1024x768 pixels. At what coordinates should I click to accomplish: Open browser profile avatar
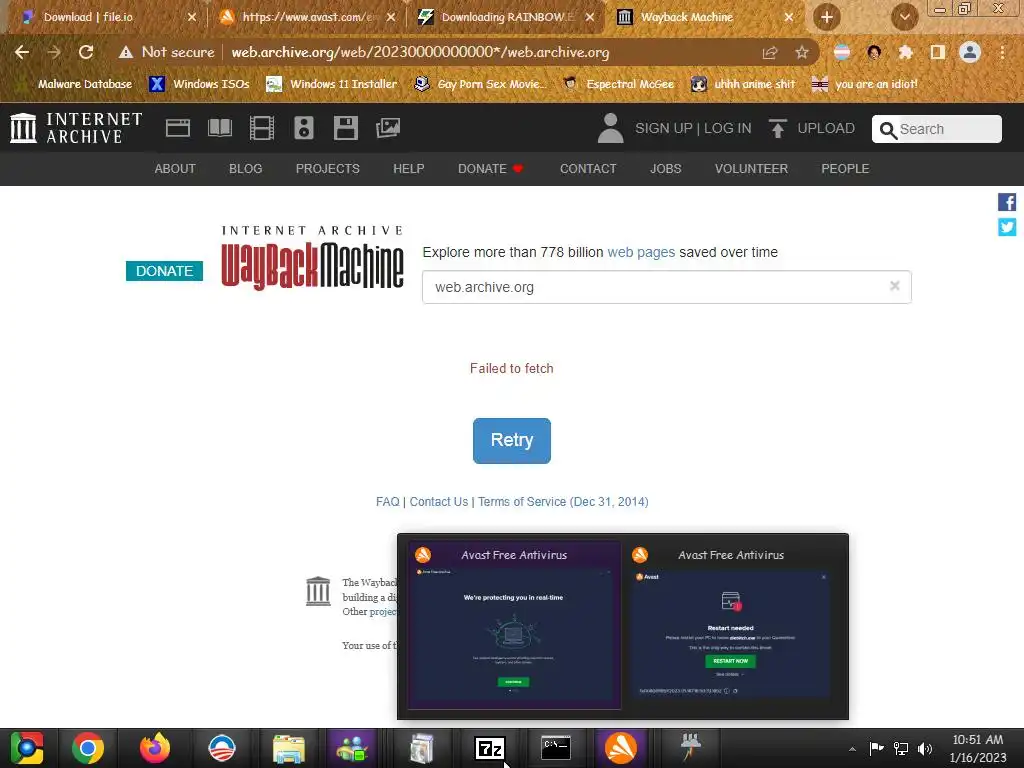[970, 52]
